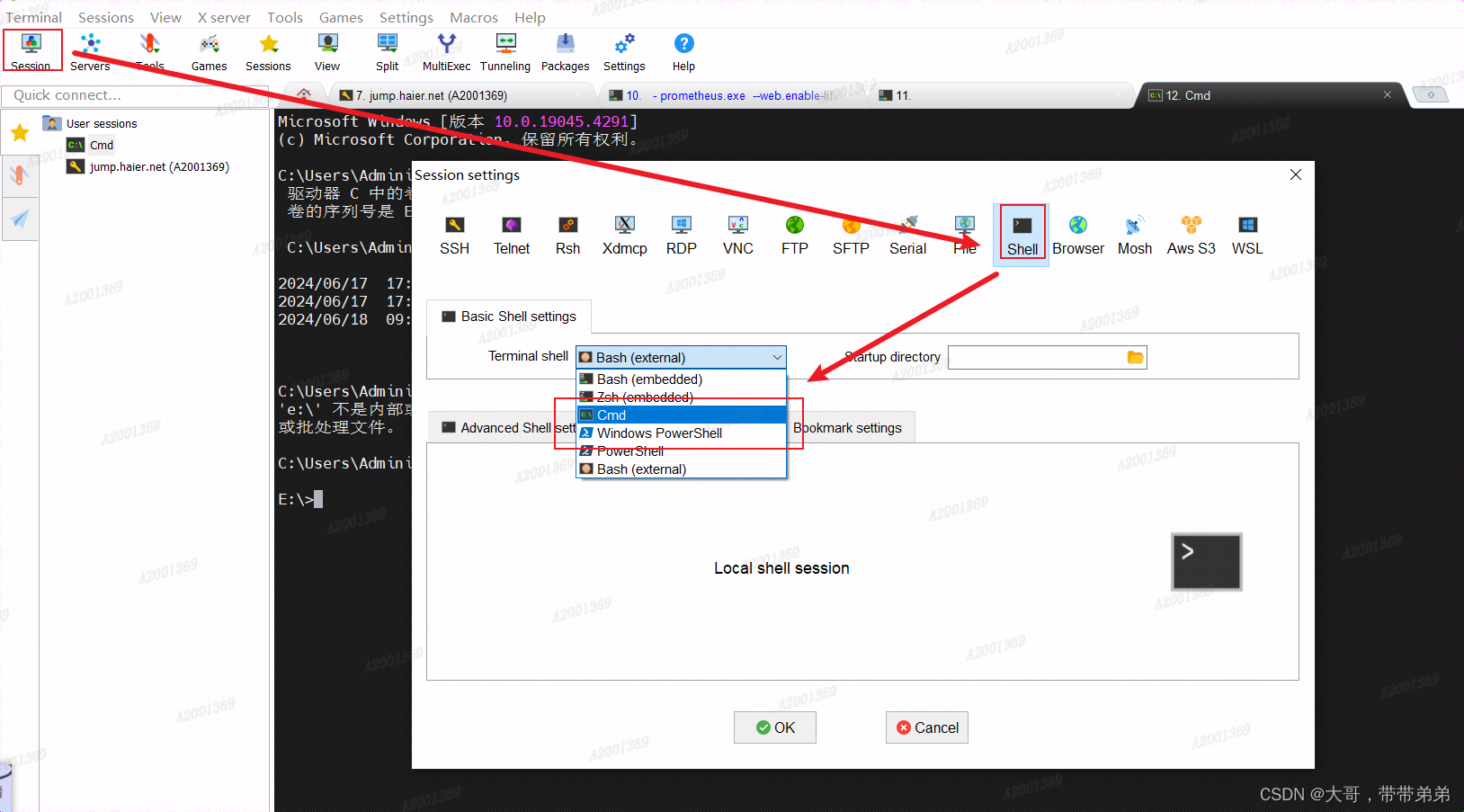Select Telnet session type
This screenshot has width=1464, height=812.
pyautogui.click(x=512, y=236)
